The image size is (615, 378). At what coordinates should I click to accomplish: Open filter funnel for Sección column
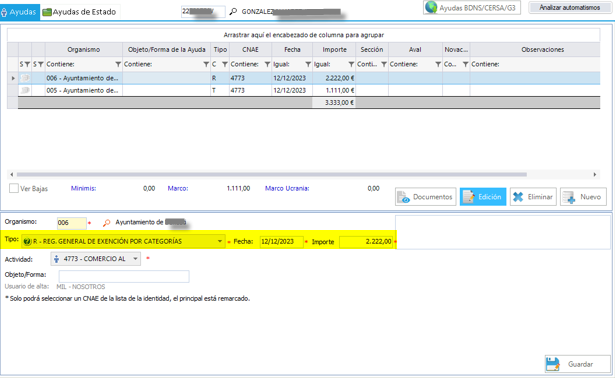(x=384, y=64)
